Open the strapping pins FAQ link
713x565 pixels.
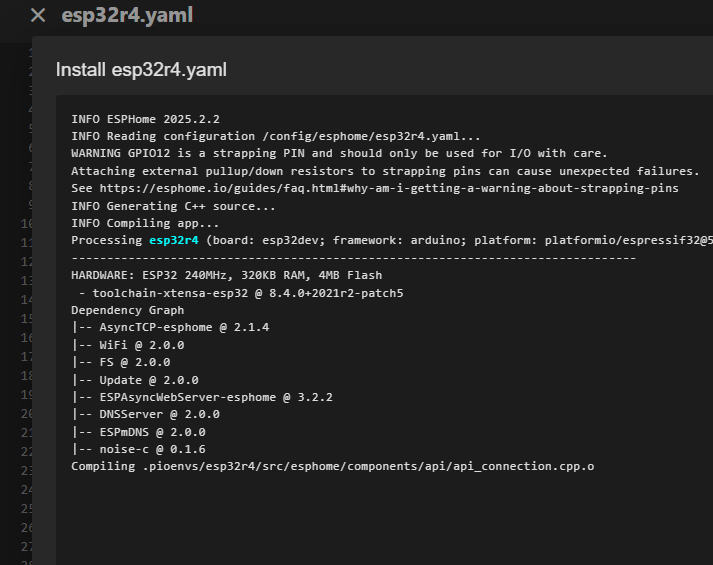click(x=387, y=188)
